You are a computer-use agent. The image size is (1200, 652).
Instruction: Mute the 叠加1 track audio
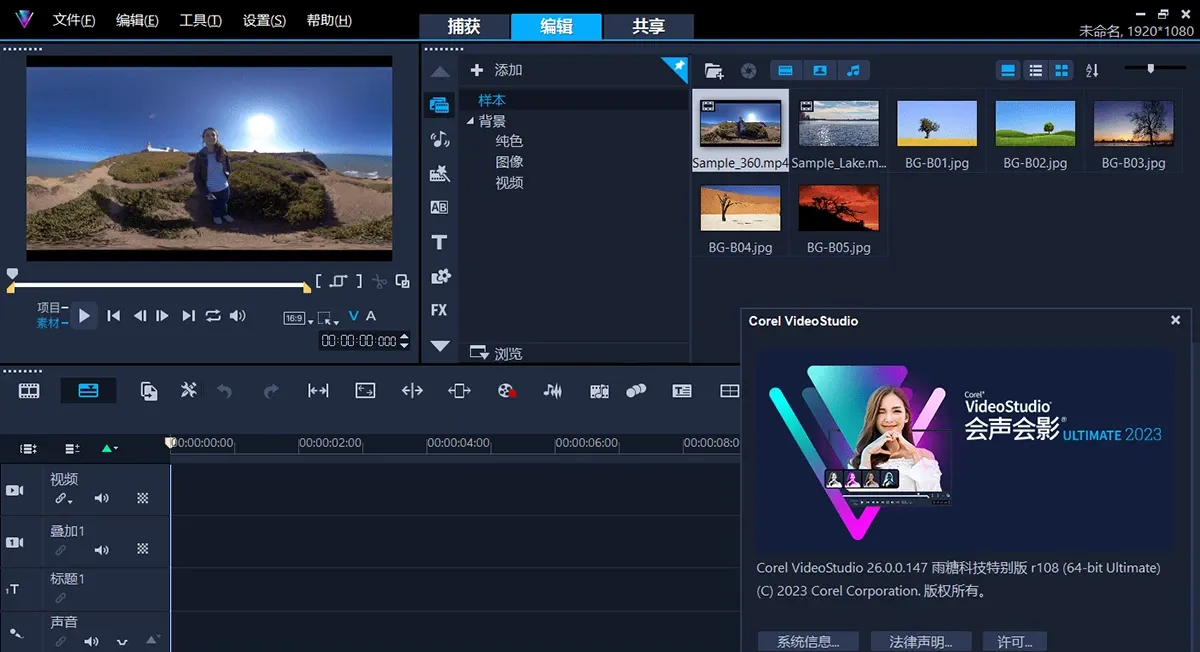click(101, 550)
